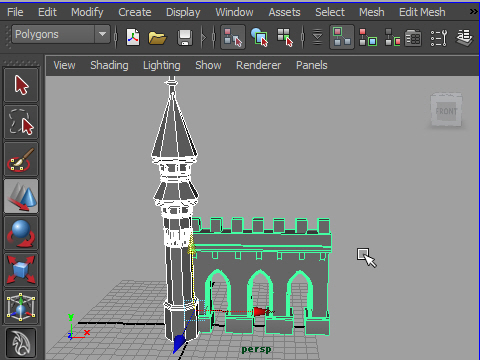Image resolution: width=480 pixels, height=360 pixels.
Task: Activate the Move tool
Action: [x=21, y=196]
